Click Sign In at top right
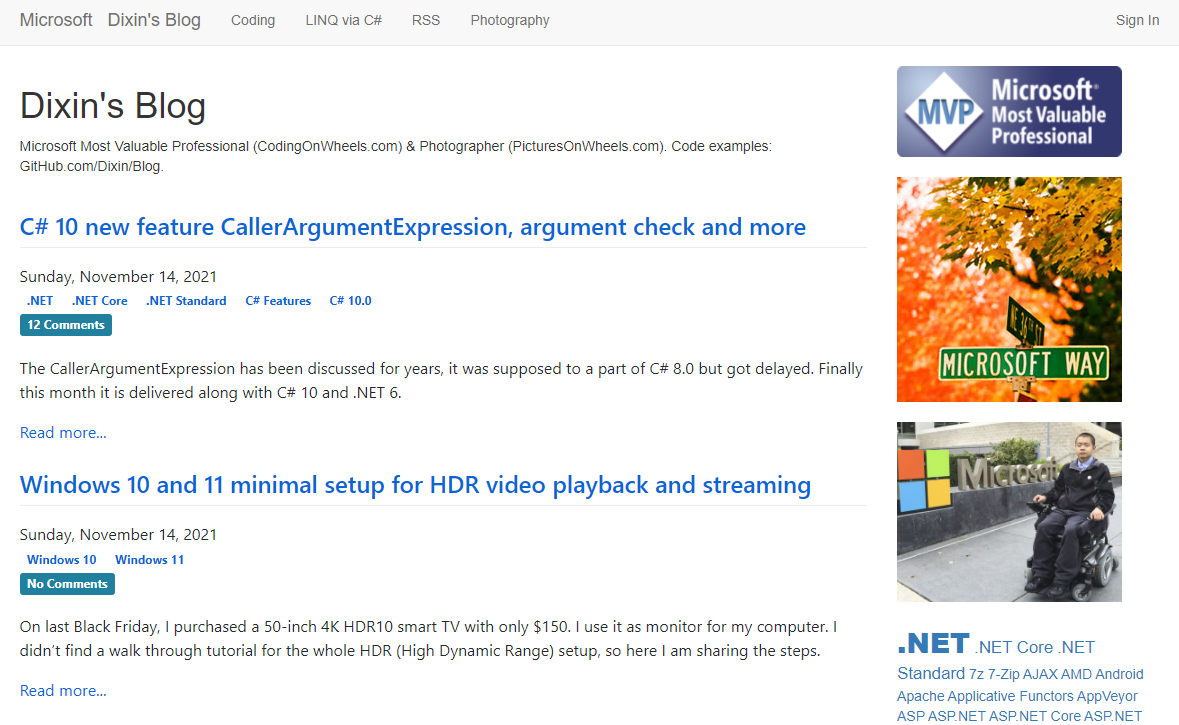 click(x=1137, y=20)
